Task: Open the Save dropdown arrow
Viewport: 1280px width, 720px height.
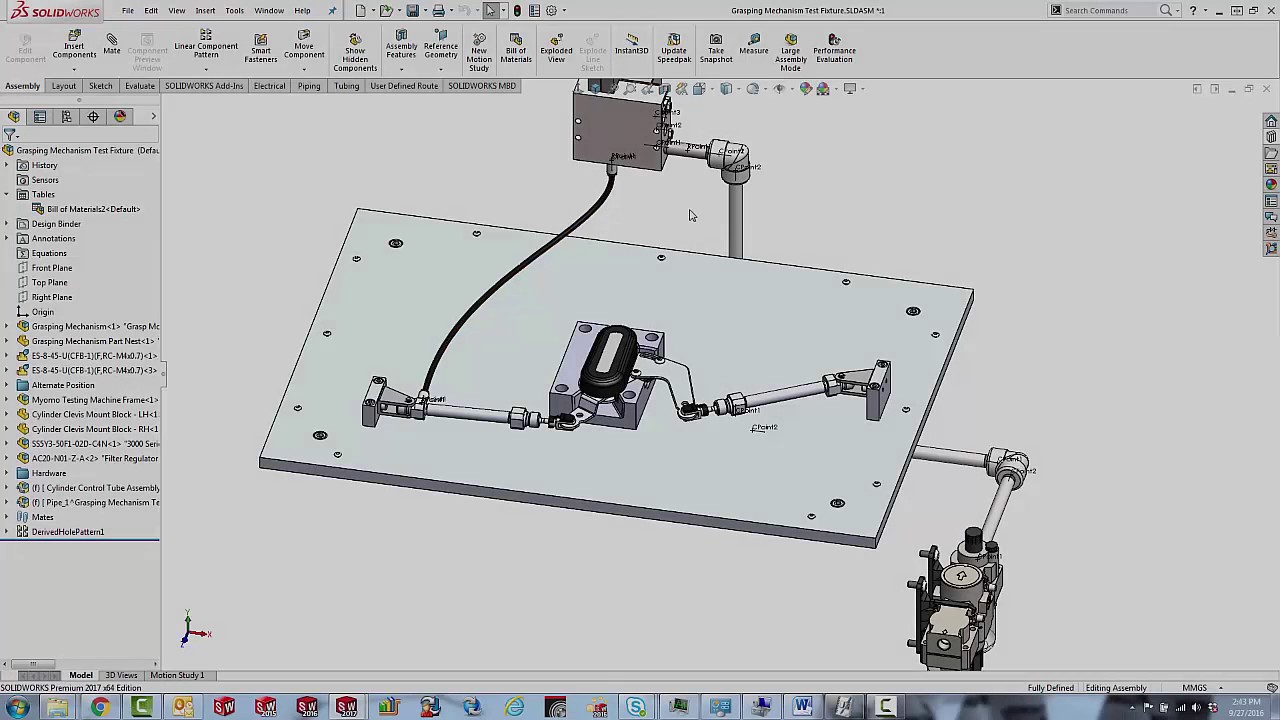Action: 423,10
